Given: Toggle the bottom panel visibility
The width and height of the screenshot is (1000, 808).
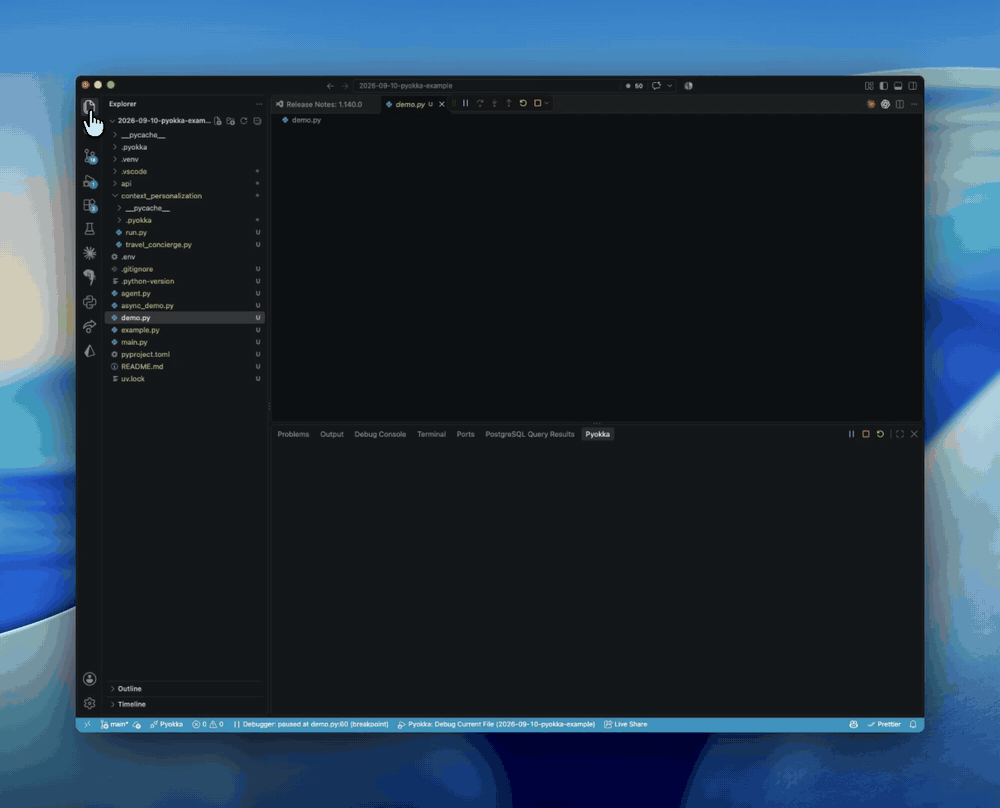Looking at the screenshot, I should click(898, 85).
